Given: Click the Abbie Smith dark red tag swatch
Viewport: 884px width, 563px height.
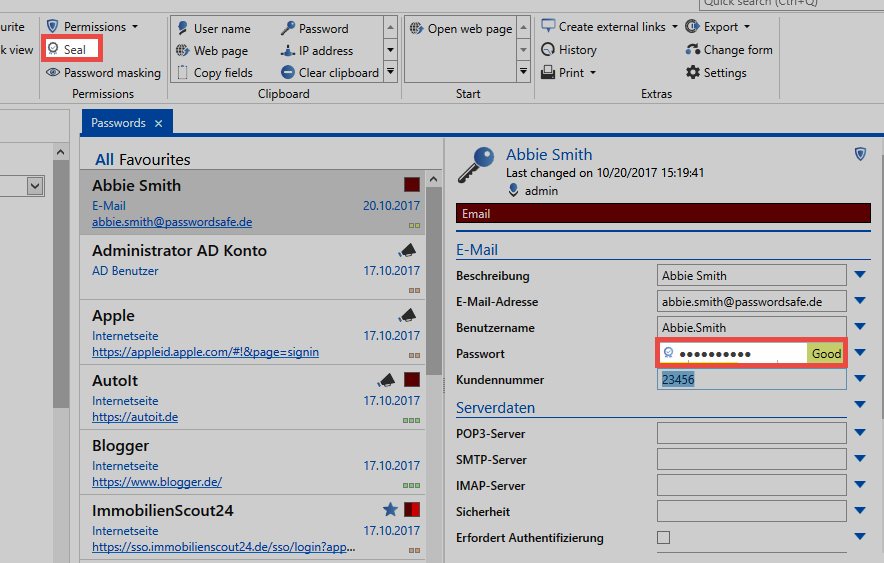Looking at the screenshot, I should point(412,184).
